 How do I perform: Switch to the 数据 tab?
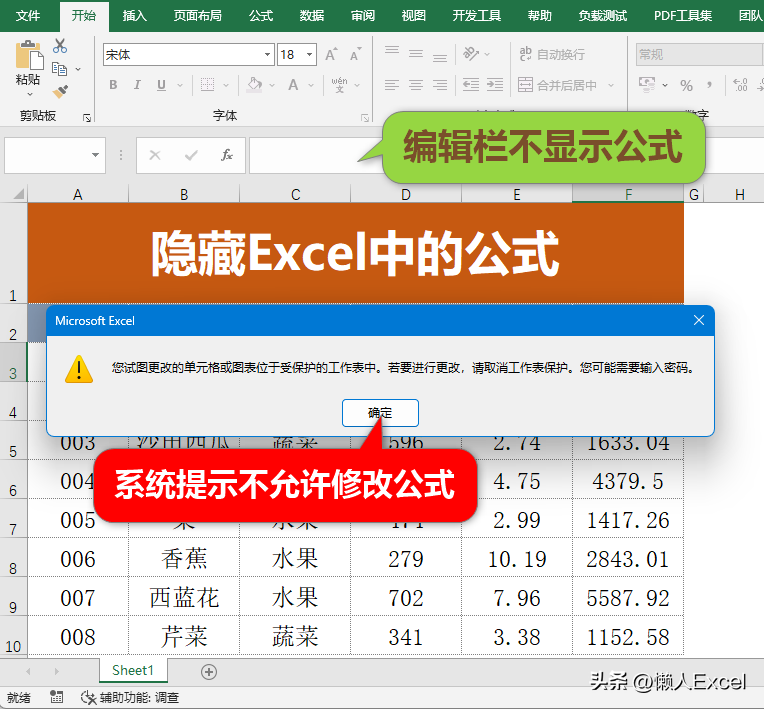click(x=312, y=16)
